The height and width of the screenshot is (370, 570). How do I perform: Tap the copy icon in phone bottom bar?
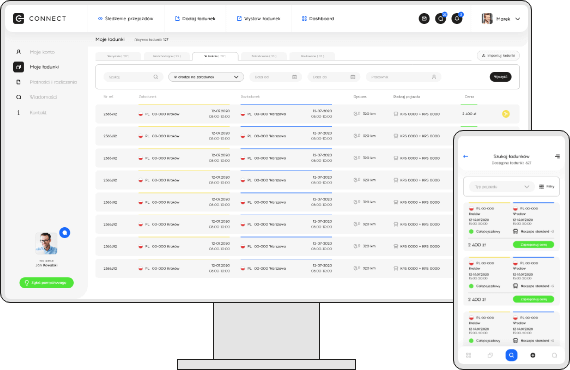(490, 355)
